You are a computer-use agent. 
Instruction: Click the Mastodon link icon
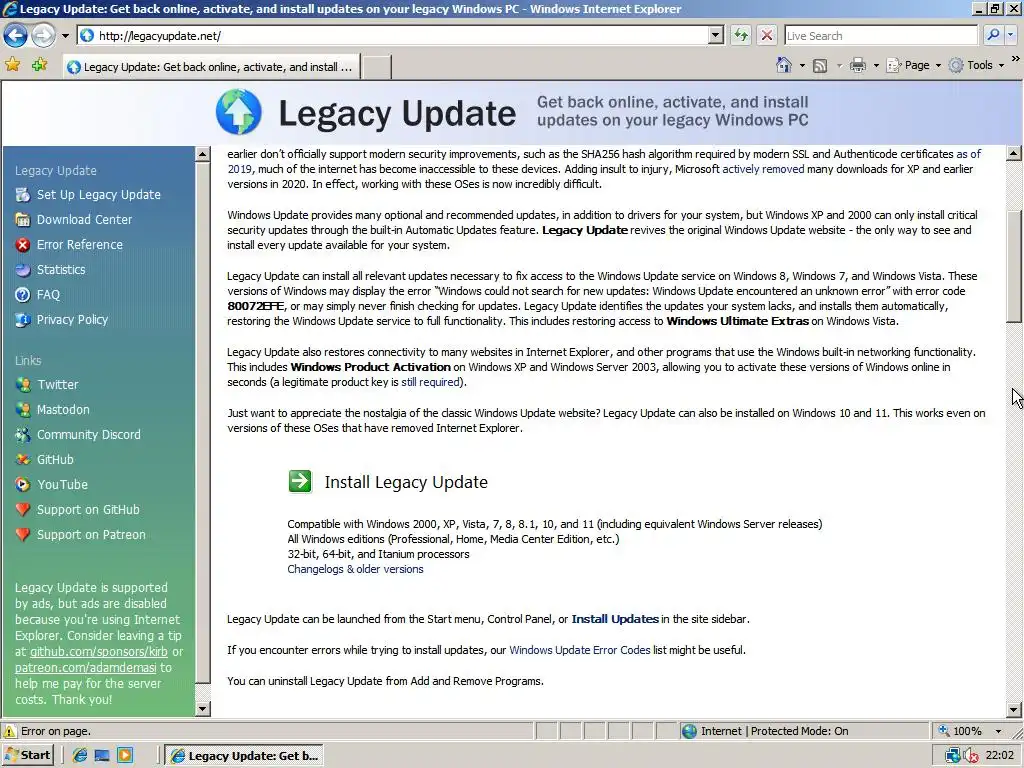[23, 409]
